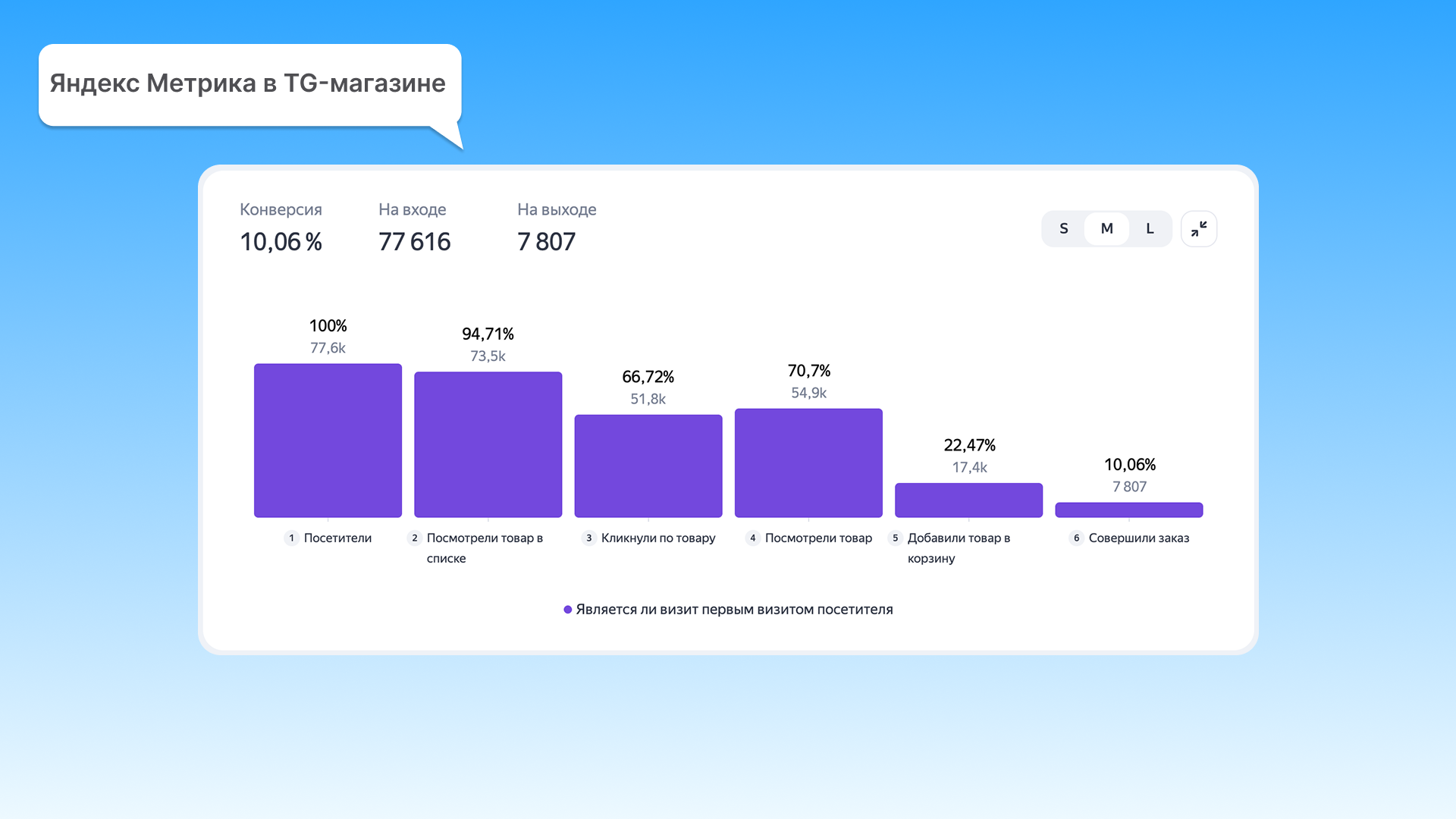
Task: Click step 2 number badge
Action: (x=414, y=538)
